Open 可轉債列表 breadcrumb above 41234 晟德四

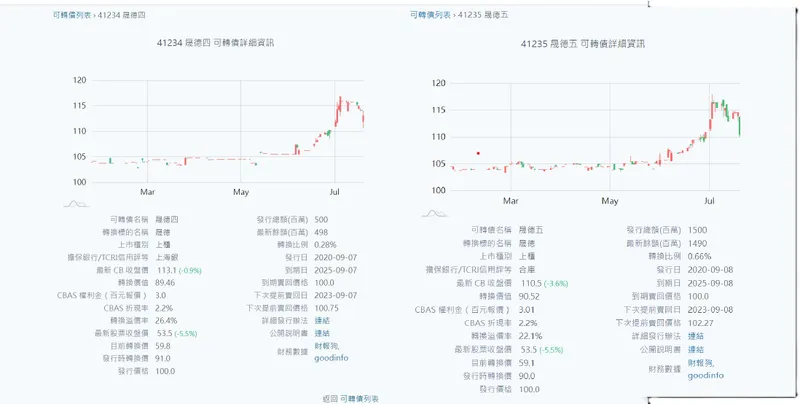[x=71, y=16]
